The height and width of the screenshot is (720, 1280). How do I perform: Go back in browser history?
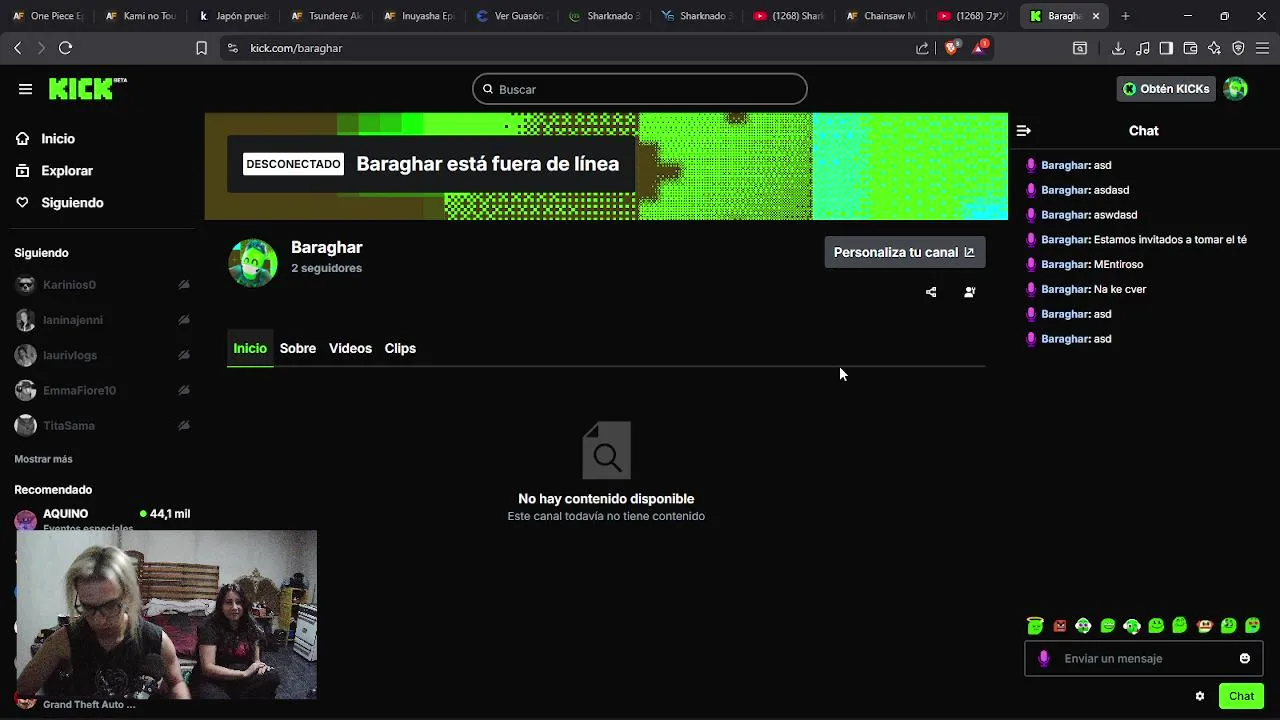17,48
